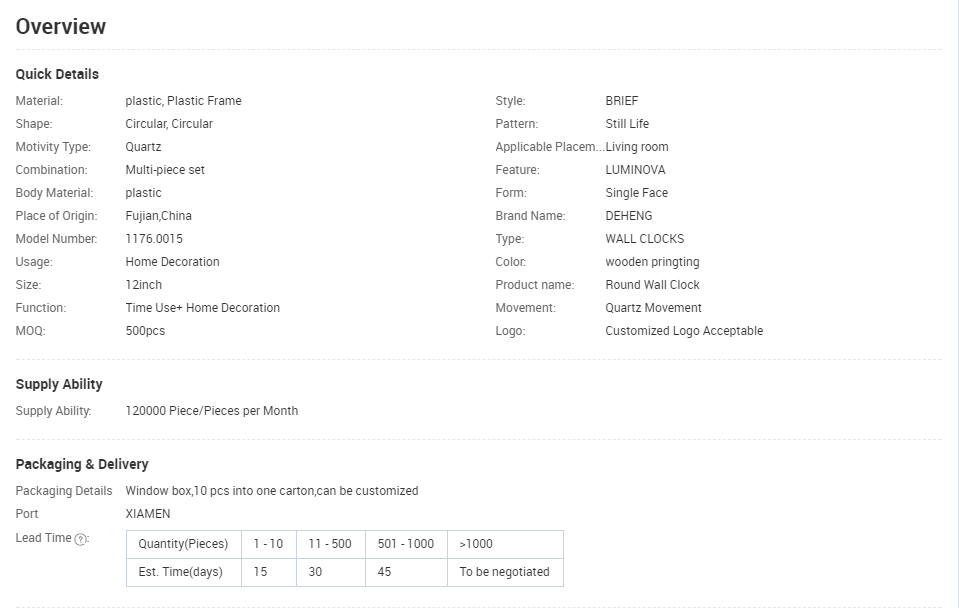Click the 120000 Piece/Pieces per Month value

click(x=211, y=411)
